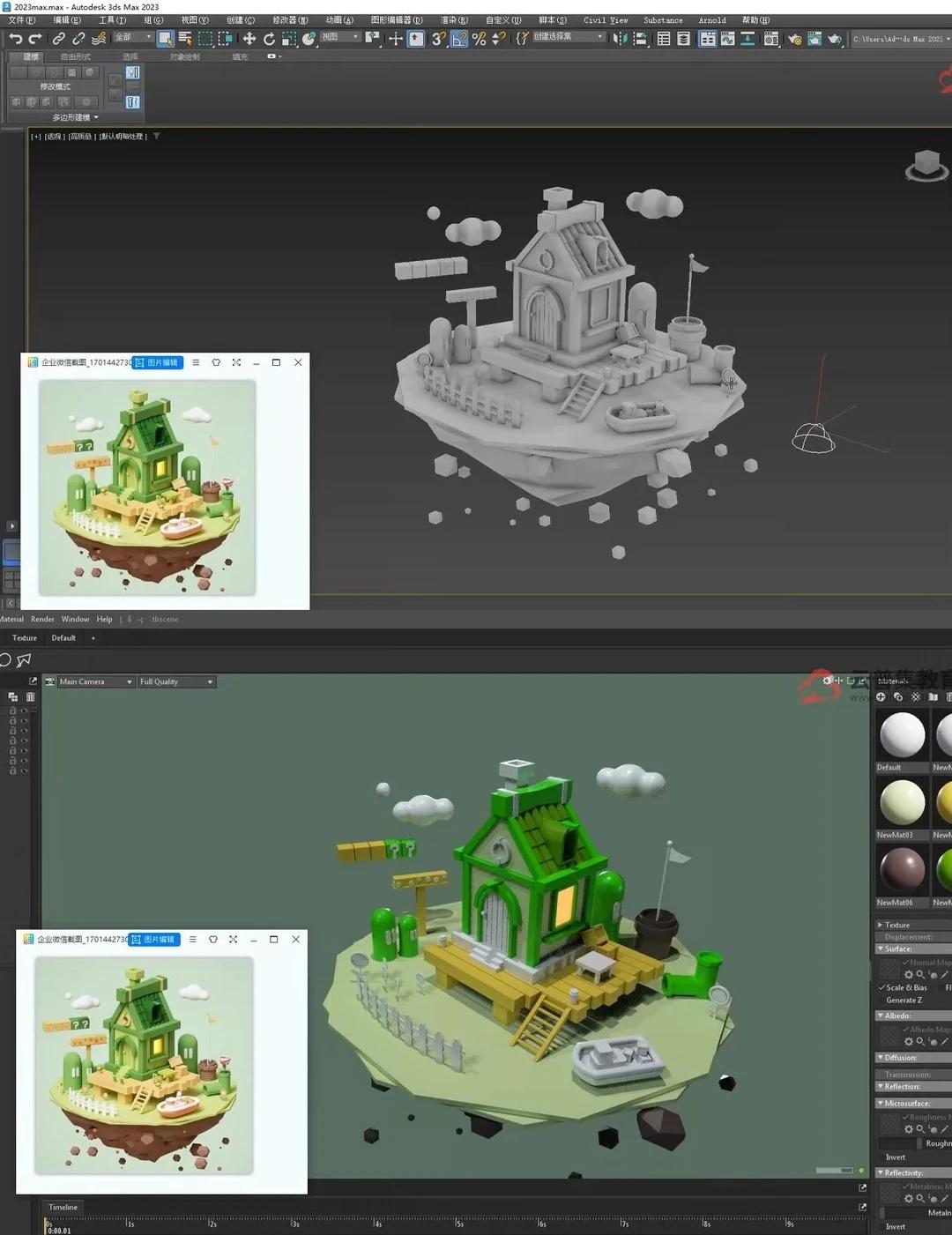This screenshot has height=1235, width=952.
Task: Toggle the 3D Snaps icon
Action: click(438, 39)
